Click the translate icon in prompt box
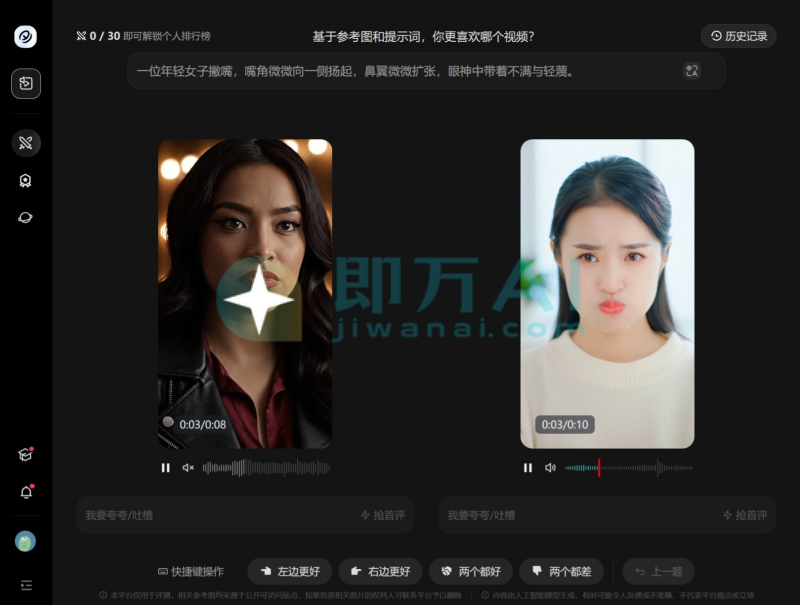Screen dimensions: 800x605 (x=691, y=71)
